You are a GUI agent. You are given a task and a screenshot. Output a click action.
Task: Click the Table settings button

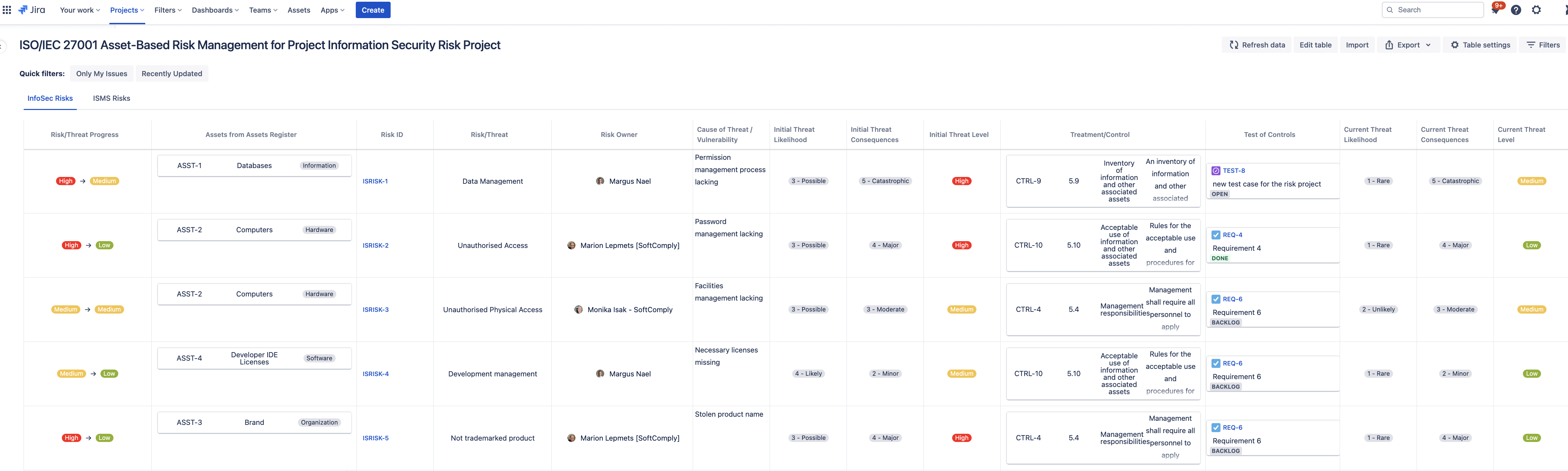click(x=1481, y=45)
